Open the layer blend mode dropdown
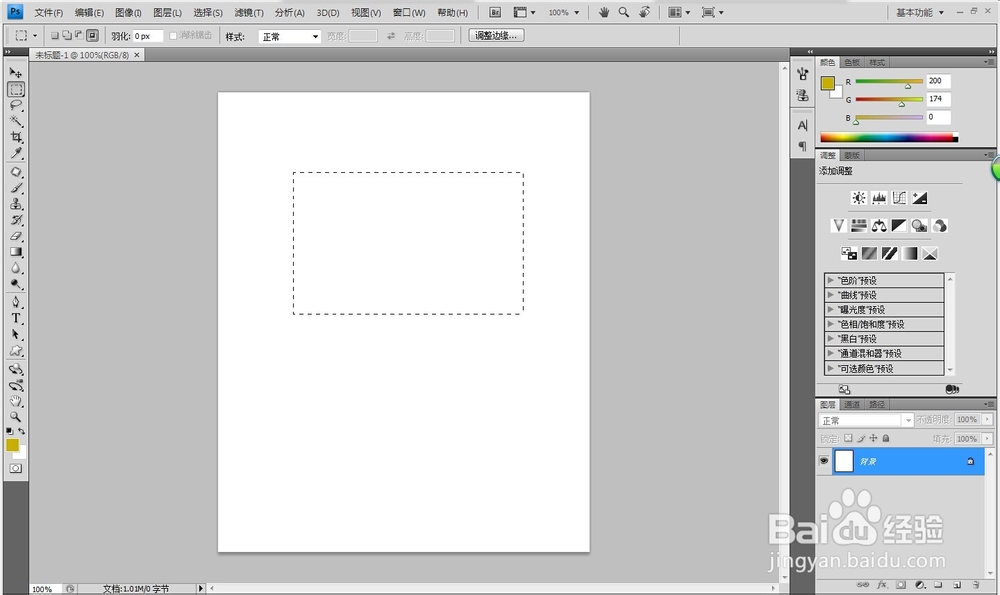 pos(866,420)
